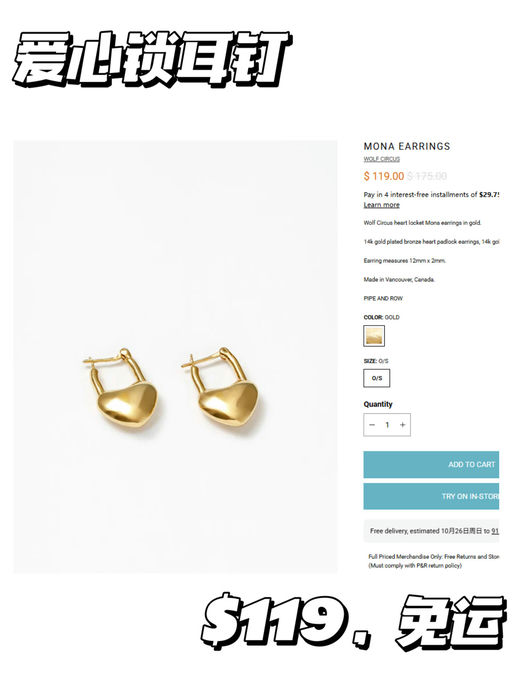Click the Free delivery estimate banner

click(x=431, y=531)
